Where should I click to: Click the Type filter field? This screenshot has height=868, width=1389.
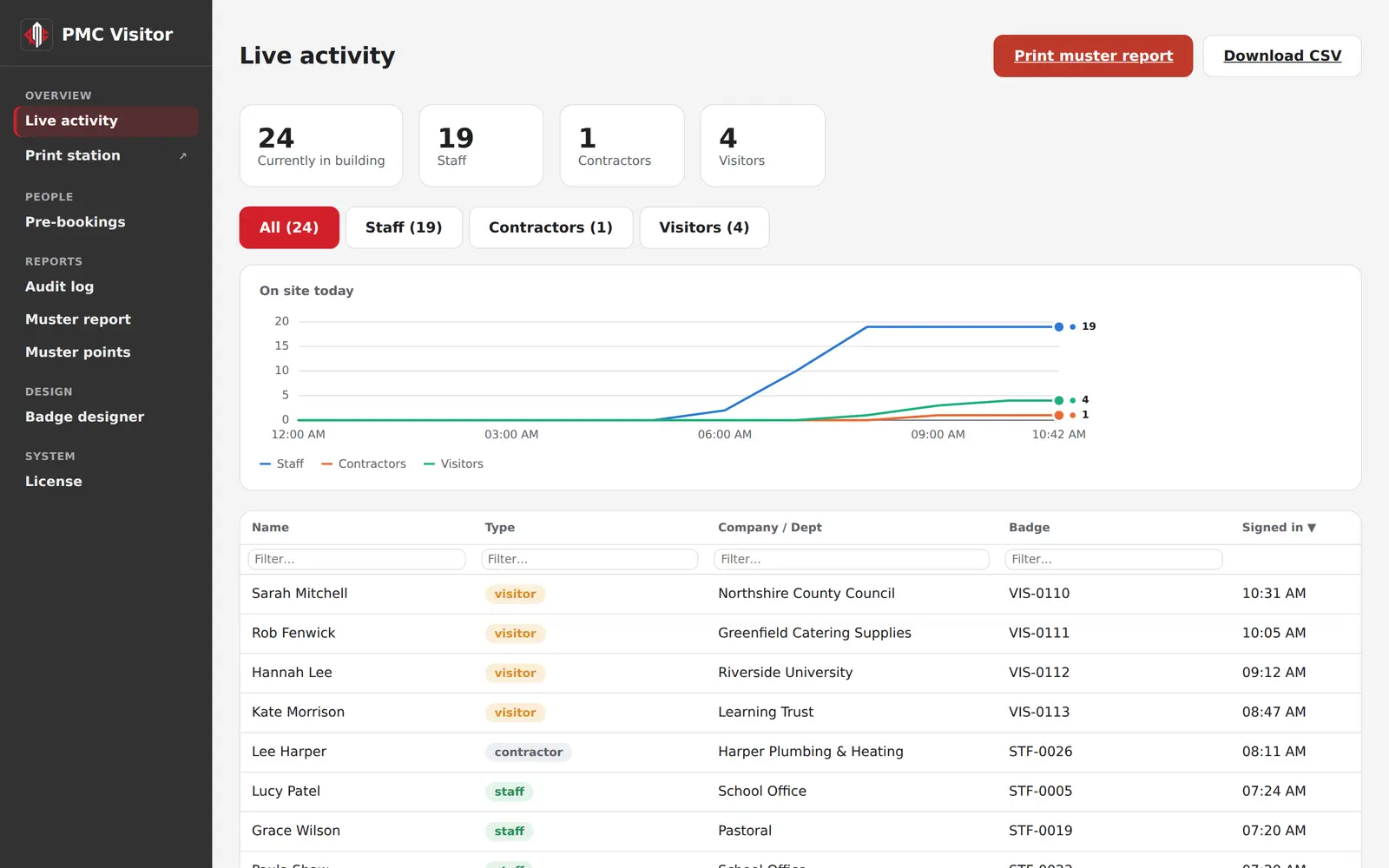click(x=589, y=559)
